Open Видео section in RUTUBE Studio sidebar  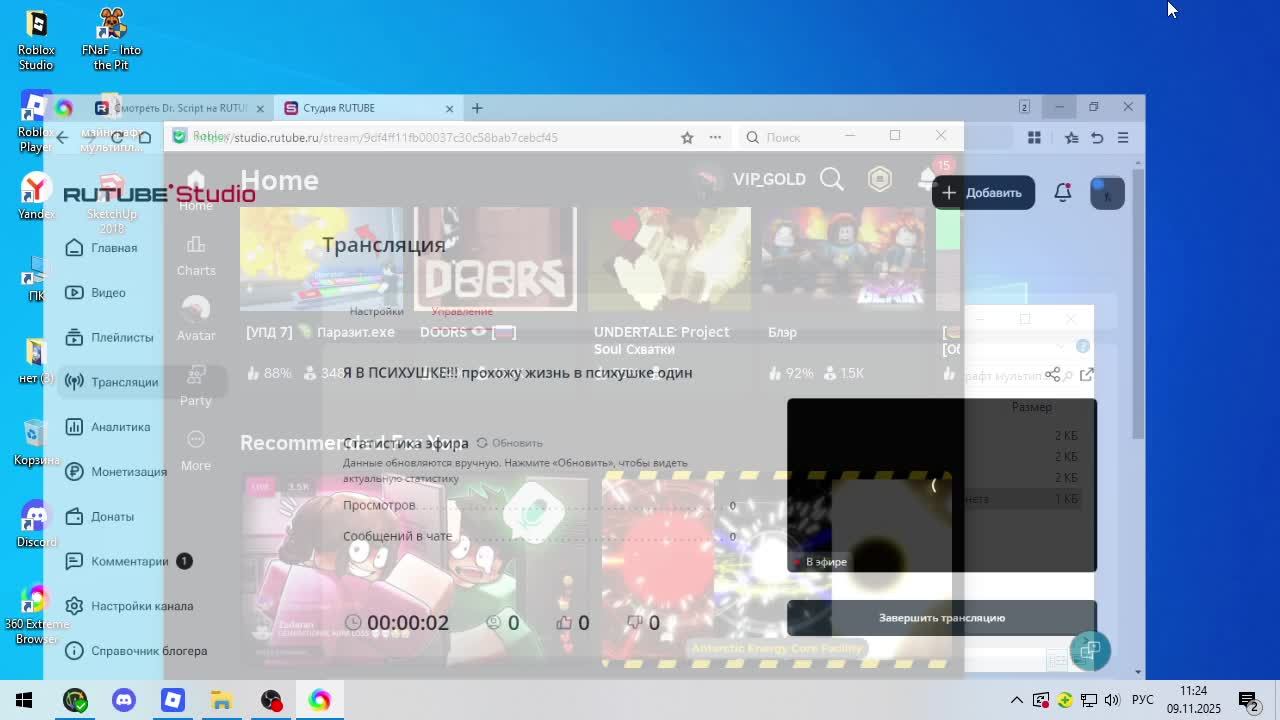96,293
